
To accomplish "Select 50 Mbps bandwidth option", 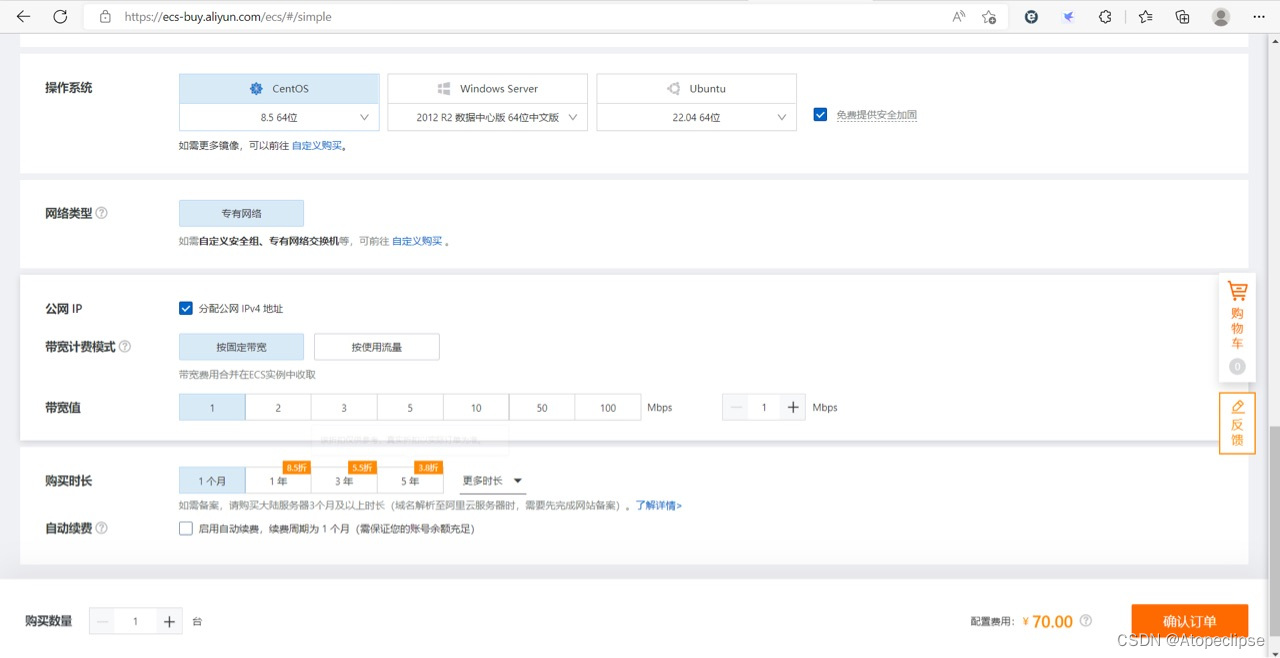I will pos(542,407).
